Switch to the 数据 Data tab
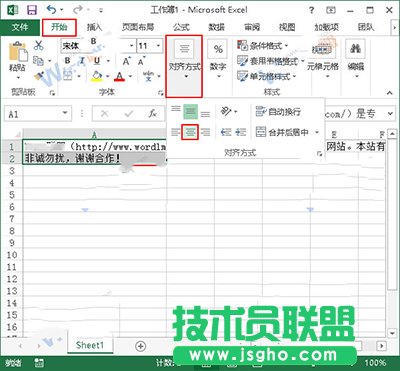This screenshot has width=400, height=371. click(217, 27)
